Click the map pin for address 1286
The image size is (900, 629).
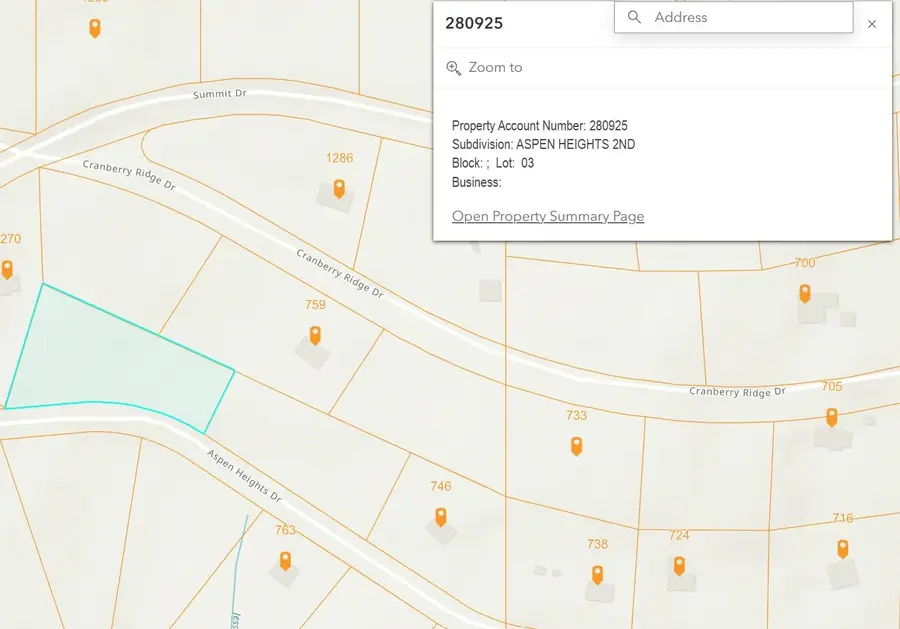tap(339, 189)
